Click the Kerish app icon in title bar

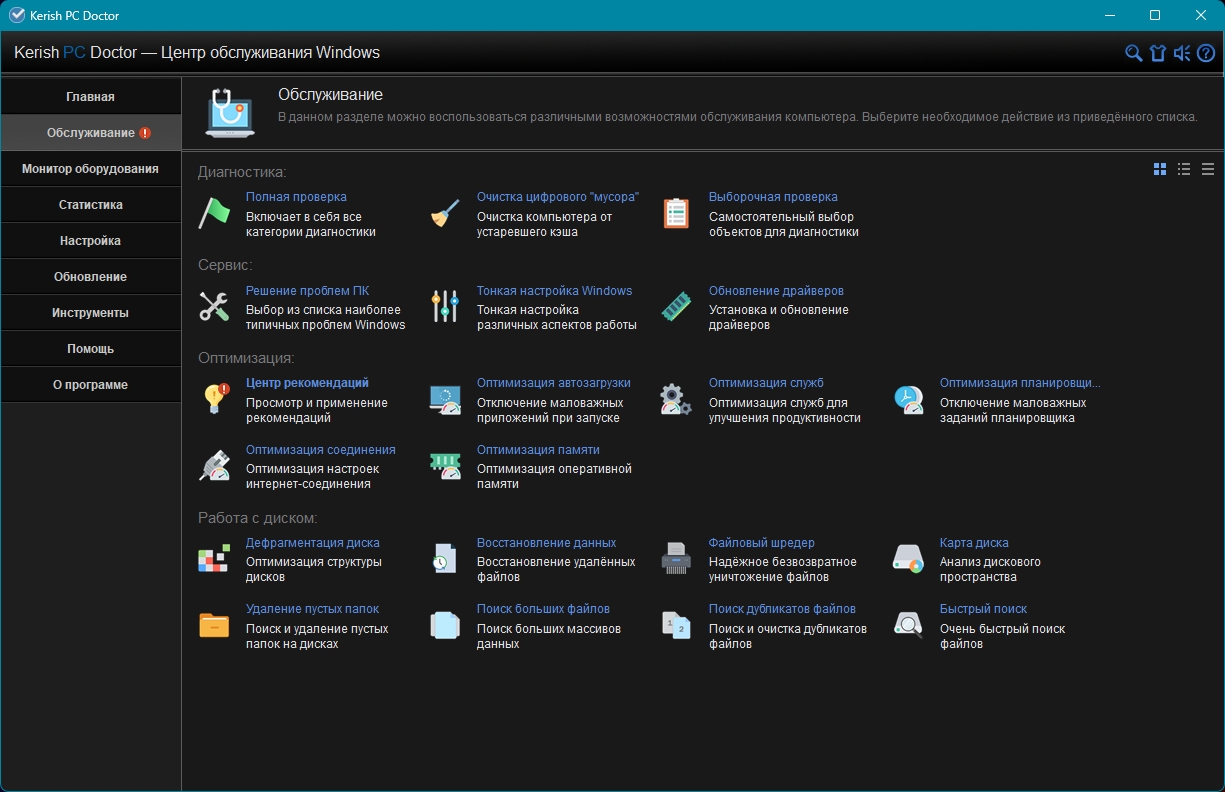(16, 15)
